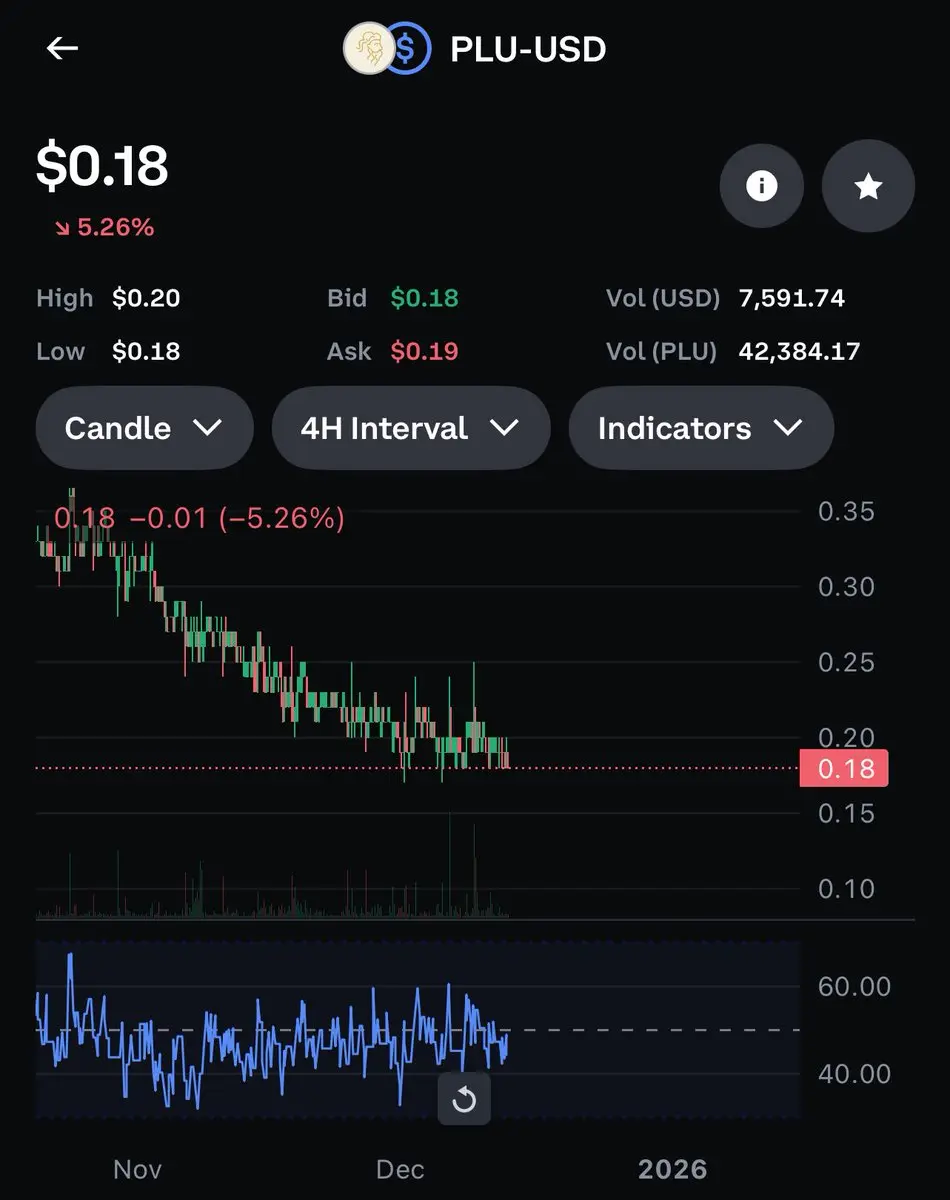Image resolution: width=950 pixels, height=1200 pixels.
Task: Tap chart legend 0.18 −0.01 (−5.26%)
Action: pyautogui.click(x=199, y=518)
